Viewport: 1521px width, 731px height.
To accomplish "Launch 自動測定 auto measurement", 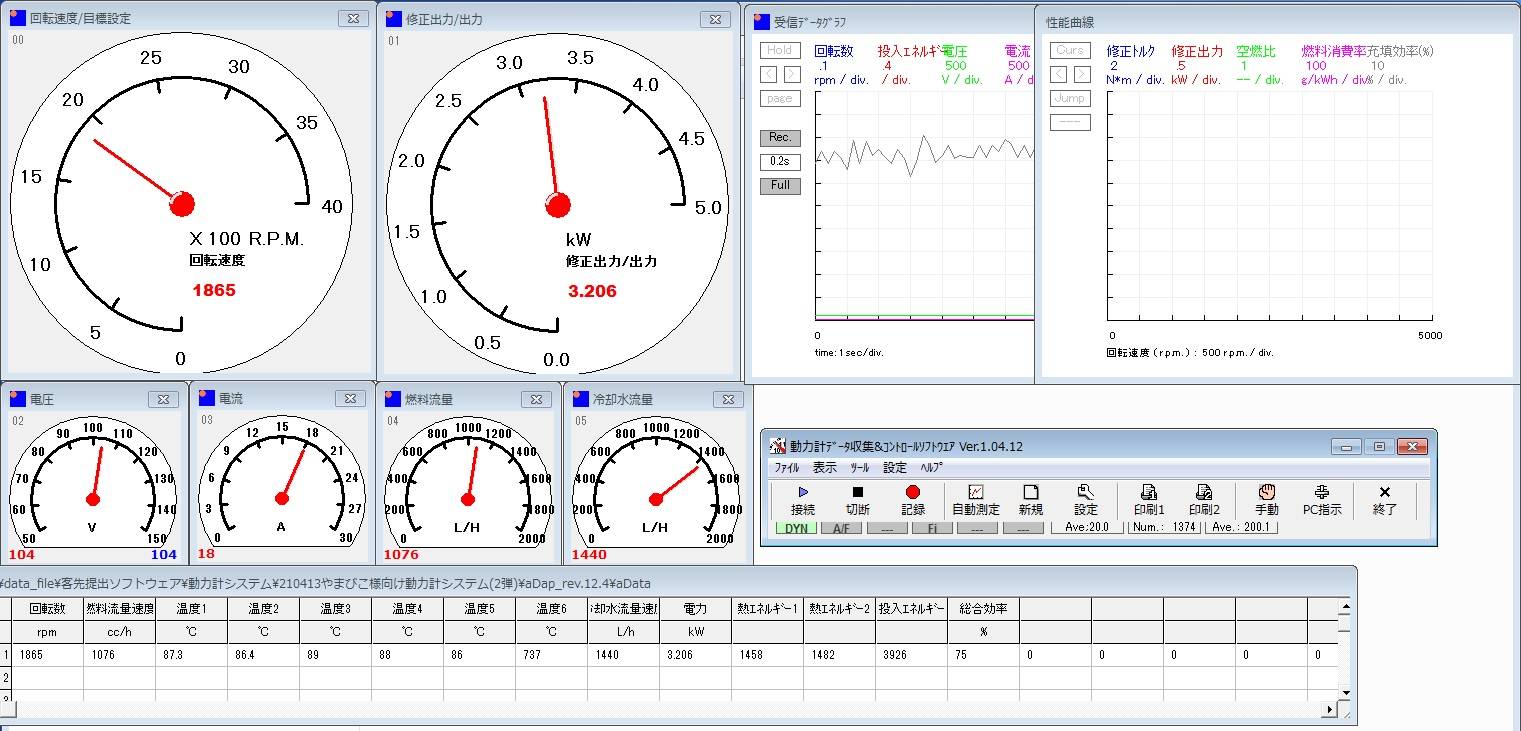I will (x=976, y=492).
